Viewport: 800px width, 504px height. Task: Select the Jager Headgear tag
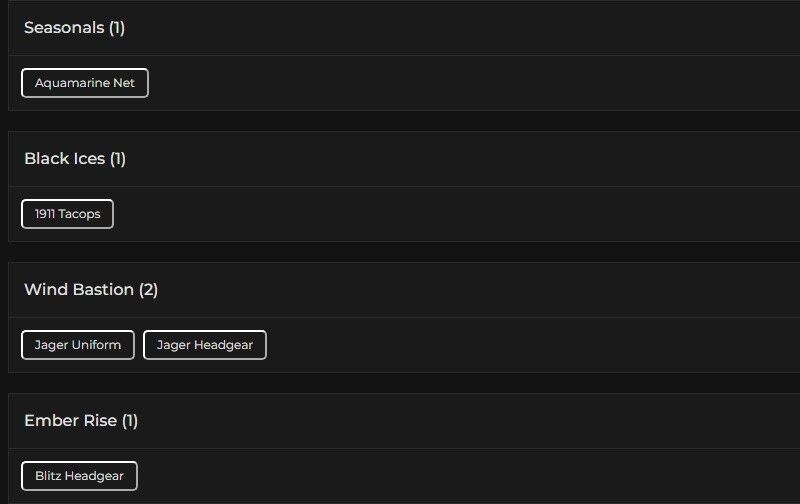(x=205, y=345)
